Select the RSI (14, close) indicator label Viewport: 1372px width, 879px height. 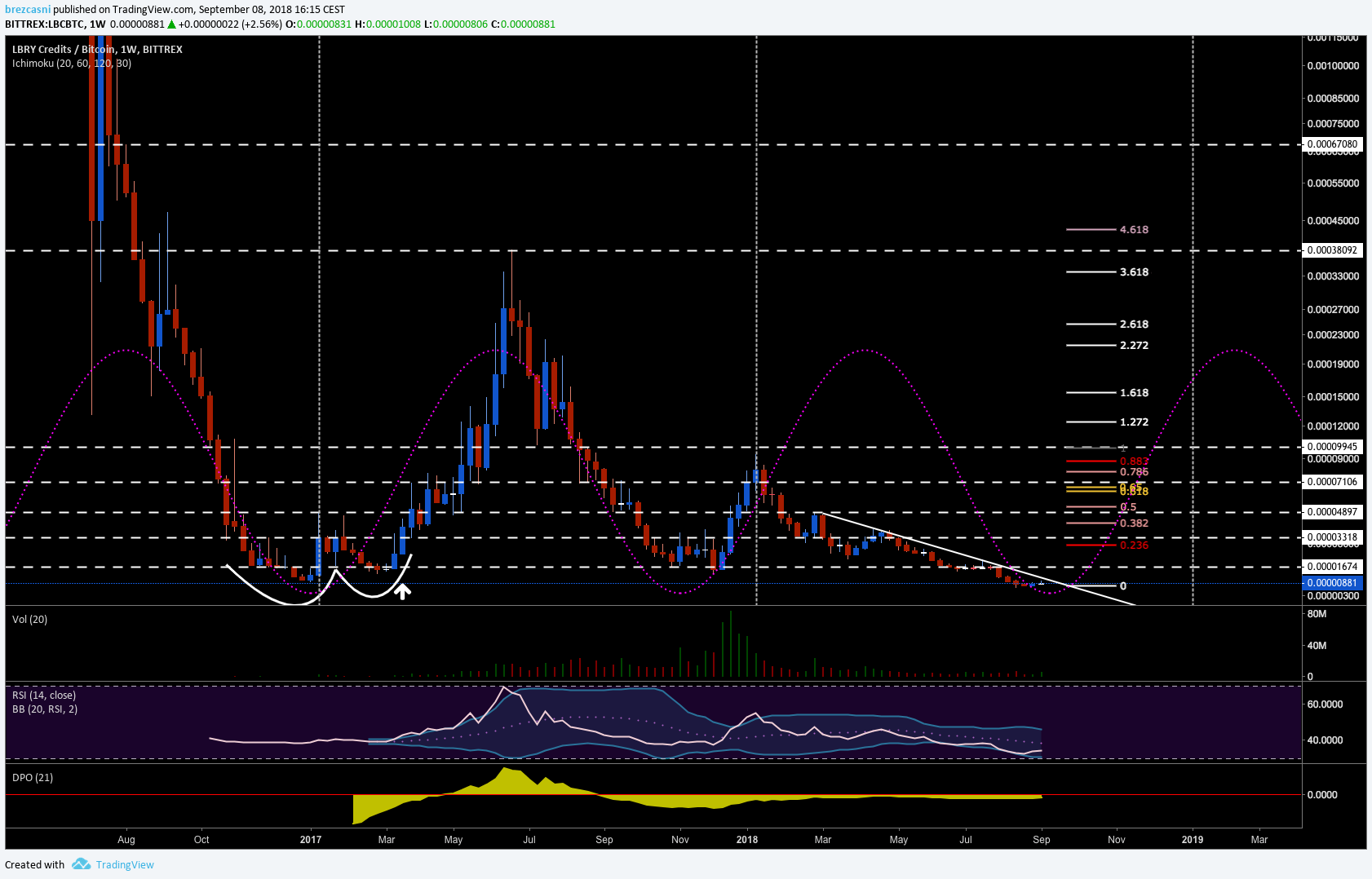coord(44,696)
